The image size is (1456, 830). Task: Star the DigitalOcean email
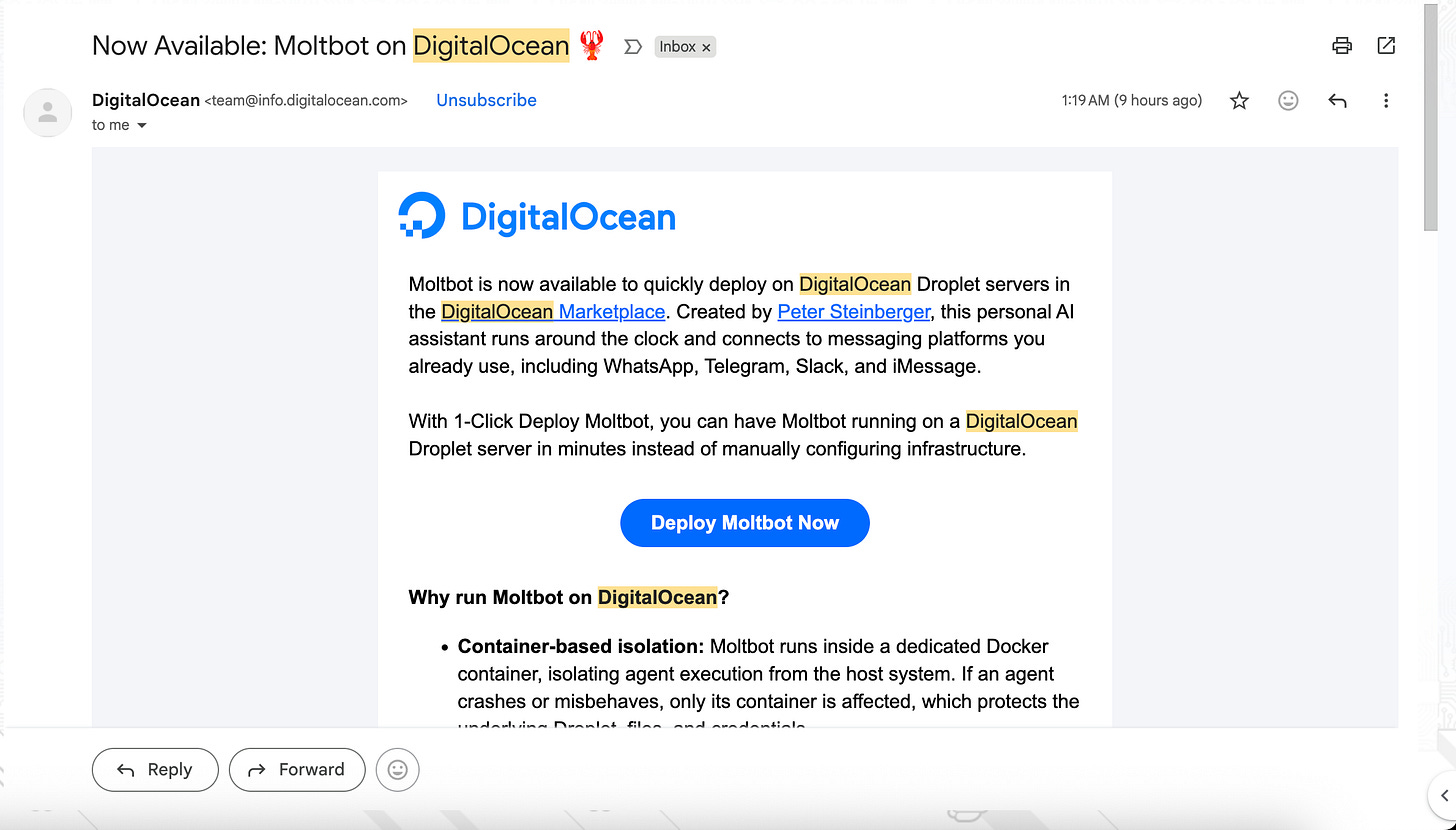point(1239,100)
